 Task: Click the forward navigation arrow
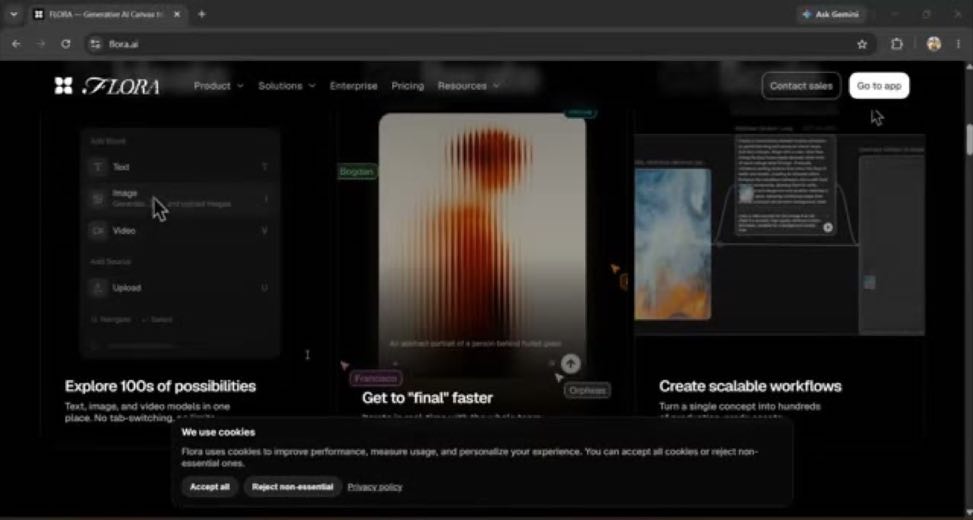pyautogui.click(x=41, y=44)
